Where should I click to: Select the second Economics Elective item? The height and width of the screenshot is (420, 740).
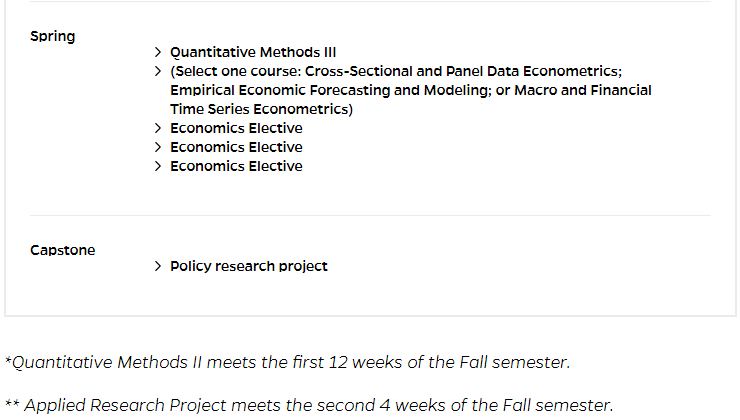tap(236, 147)
